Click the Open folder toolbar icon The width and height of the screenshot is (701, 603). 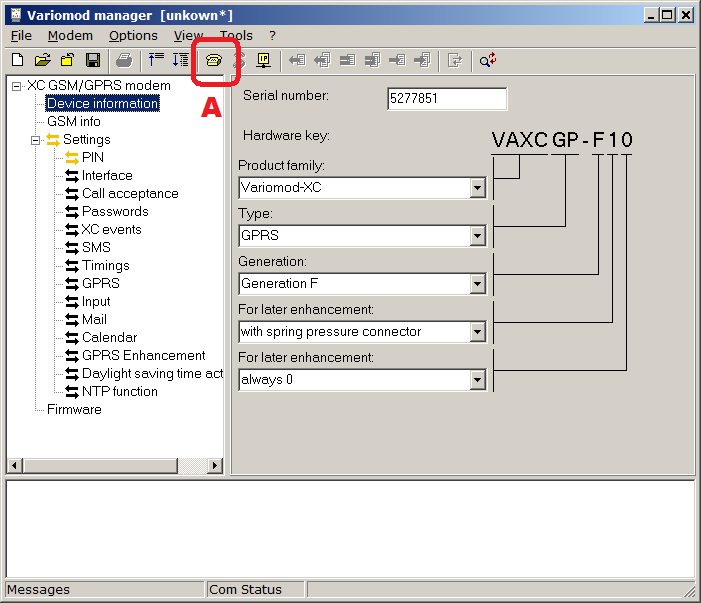[x=43, y=61]
